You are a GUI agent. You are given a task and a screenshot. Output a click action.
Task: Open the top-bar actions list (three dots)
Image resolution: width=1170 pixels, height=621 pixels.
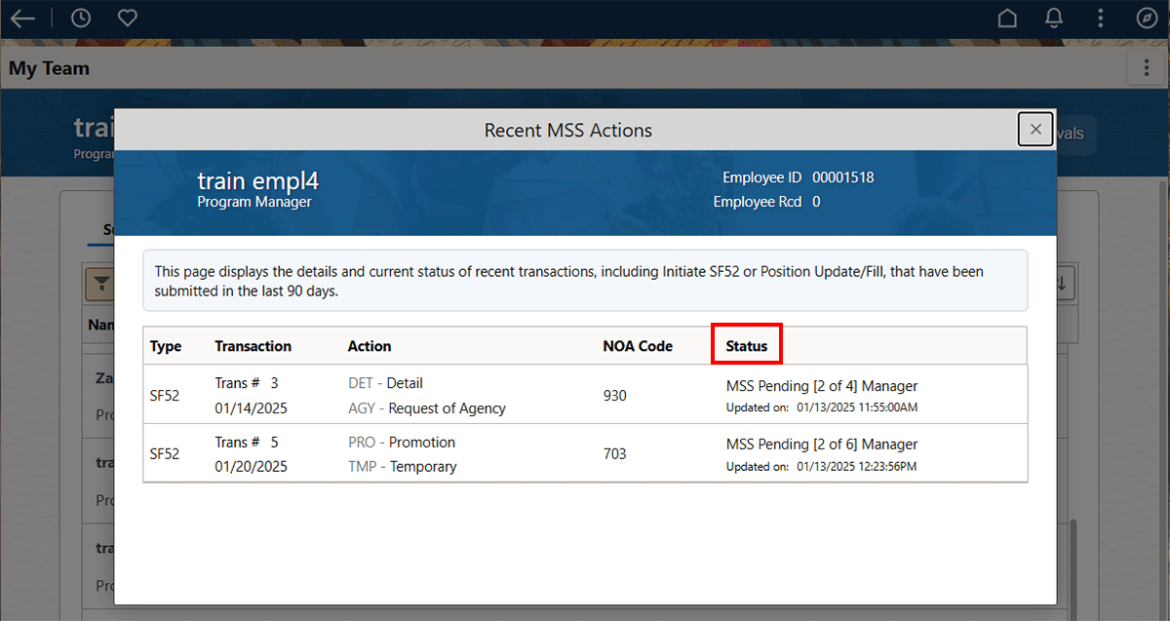[1100, 17]
